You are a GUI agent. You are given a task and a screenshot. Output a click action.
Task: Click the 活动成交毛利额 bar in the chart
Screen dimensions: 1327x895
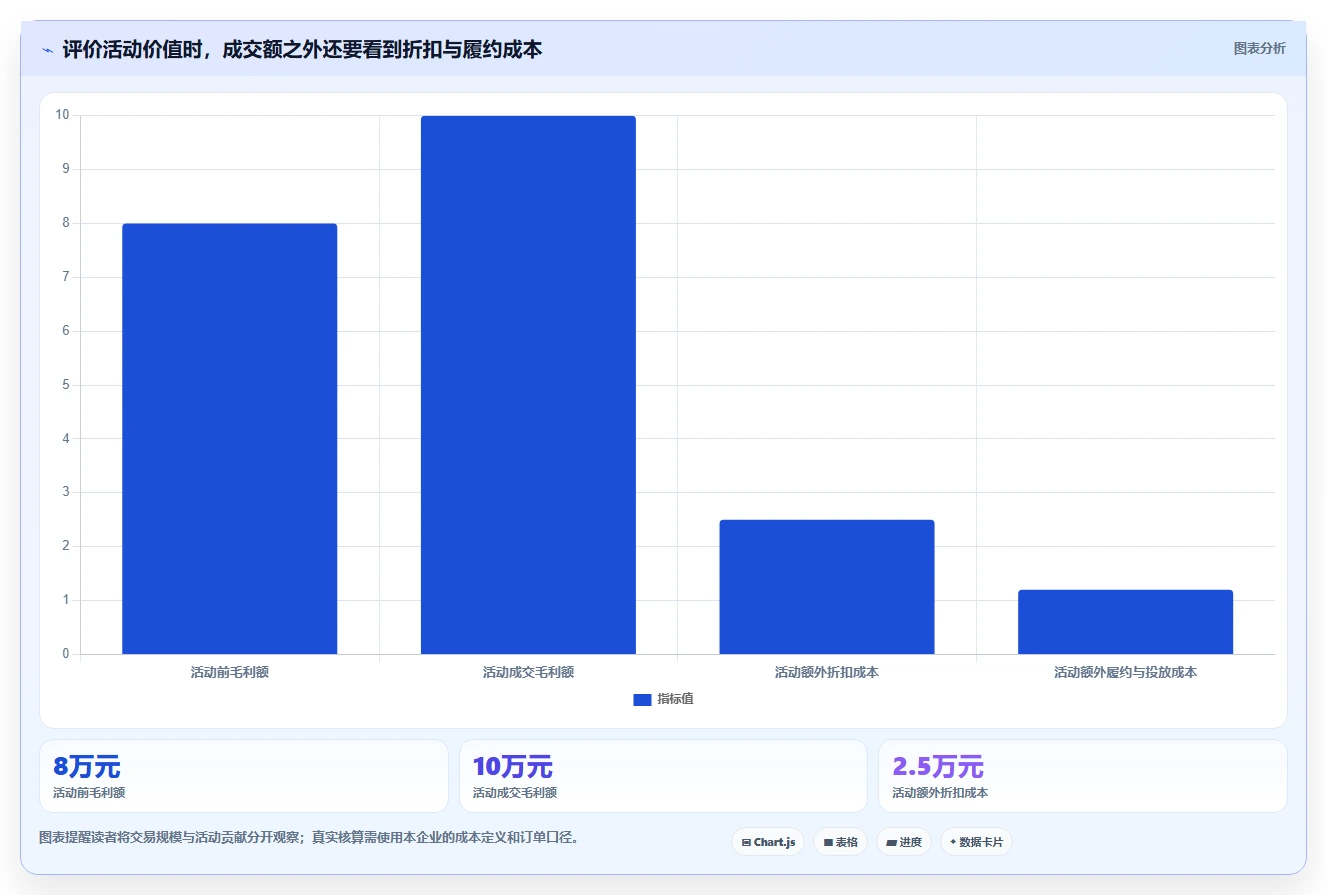528,385
